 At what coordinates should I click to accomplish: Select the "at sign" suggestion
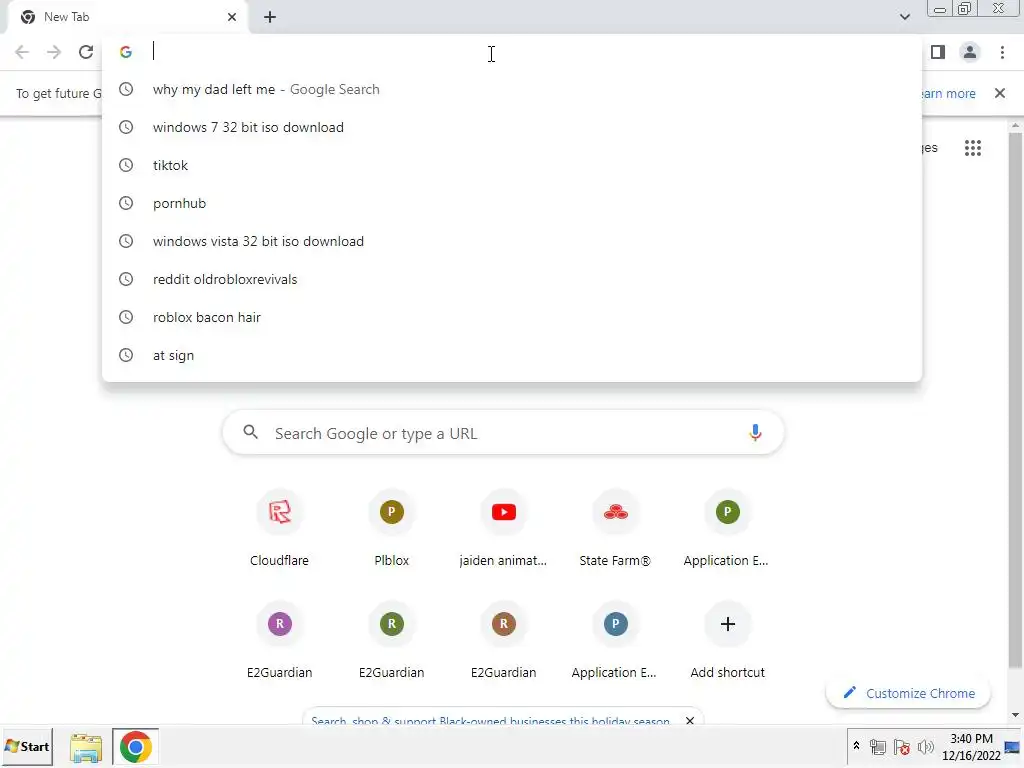click(512, 355)
